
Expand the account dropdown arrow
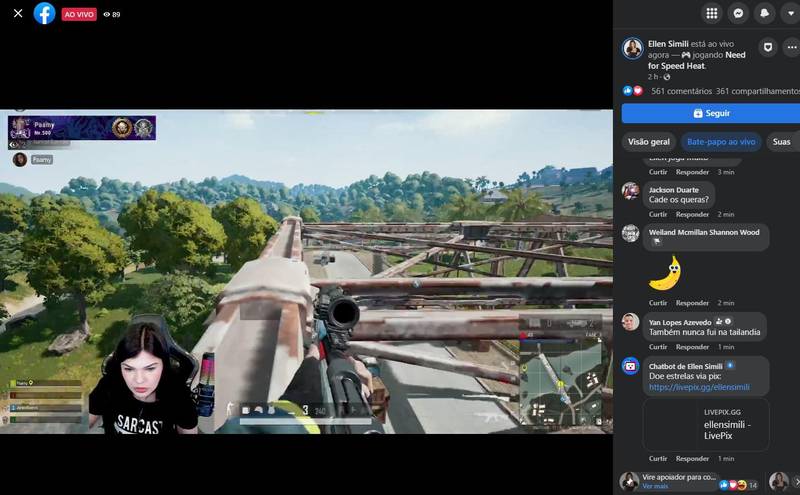point(790,13)
